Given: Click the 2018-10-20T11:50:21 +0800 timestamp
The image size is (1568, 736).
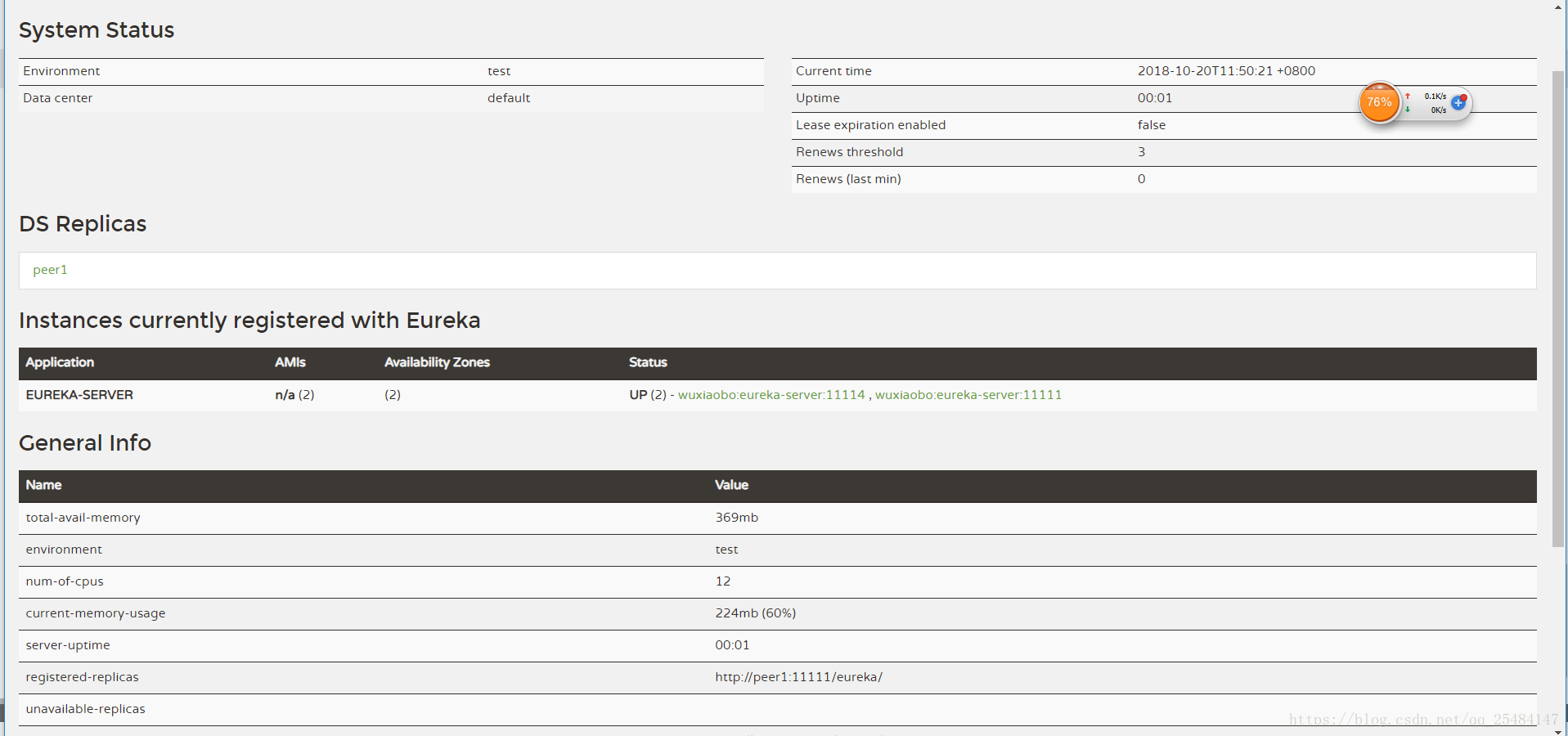Looking at the screenshot, I should click(x=1226, y=71).
